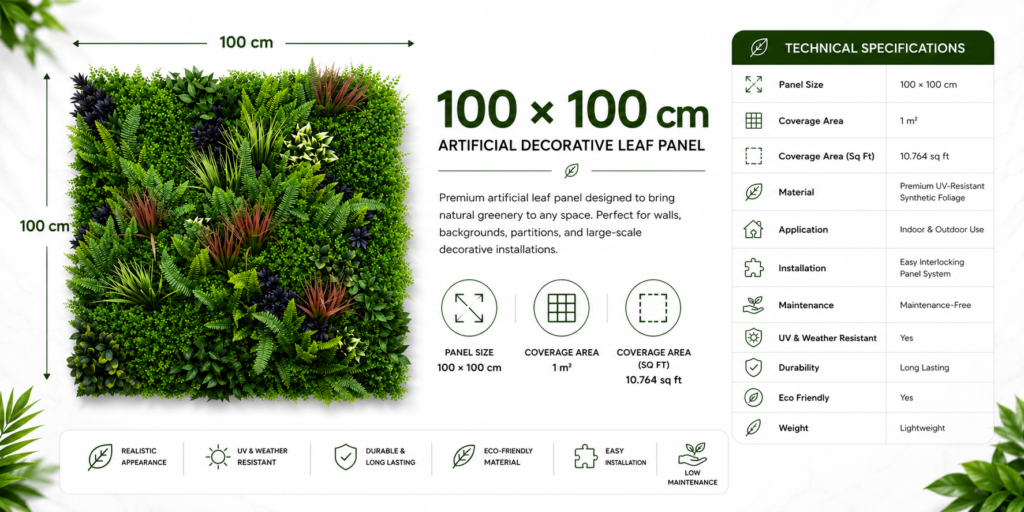
Task: Click the sun shield icon in UV & Weather Resistant row
Action: point(754,338)
